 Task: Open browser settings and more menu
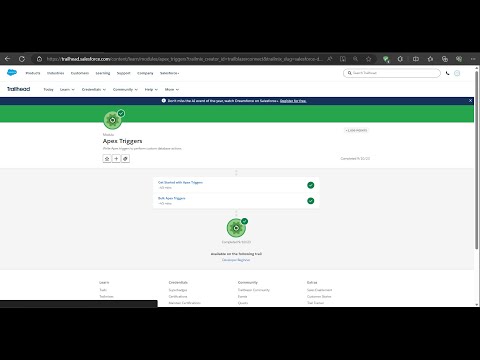(x=473, y=59)
